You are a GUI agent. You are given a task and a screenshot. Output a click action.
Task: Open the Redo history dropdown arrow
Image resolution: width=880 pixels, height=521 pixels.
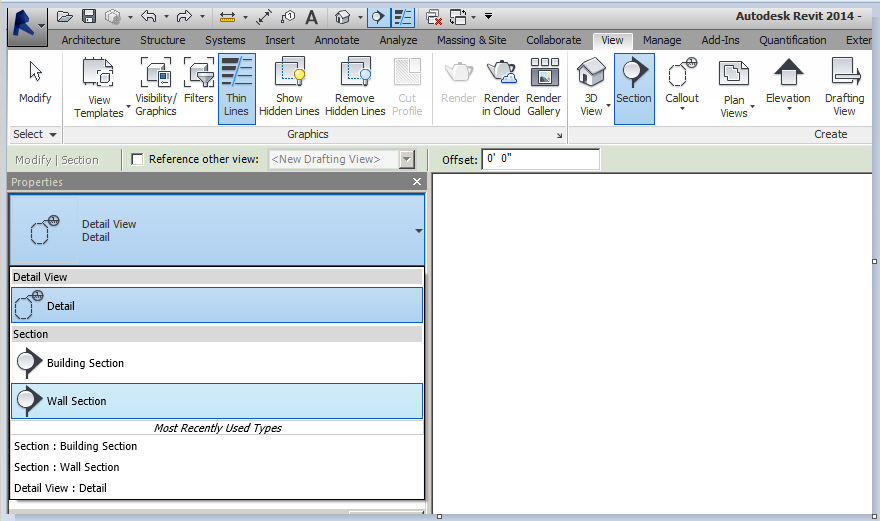coord(203,17)
